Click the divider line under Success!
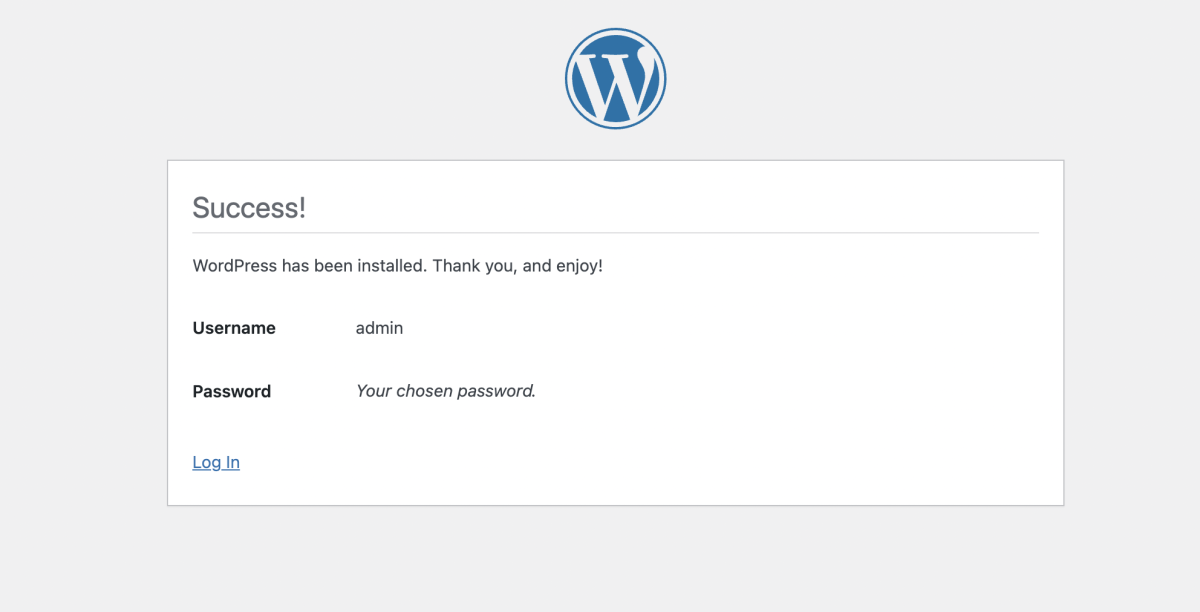This screenshot has width=1200, height=612. 615,233
